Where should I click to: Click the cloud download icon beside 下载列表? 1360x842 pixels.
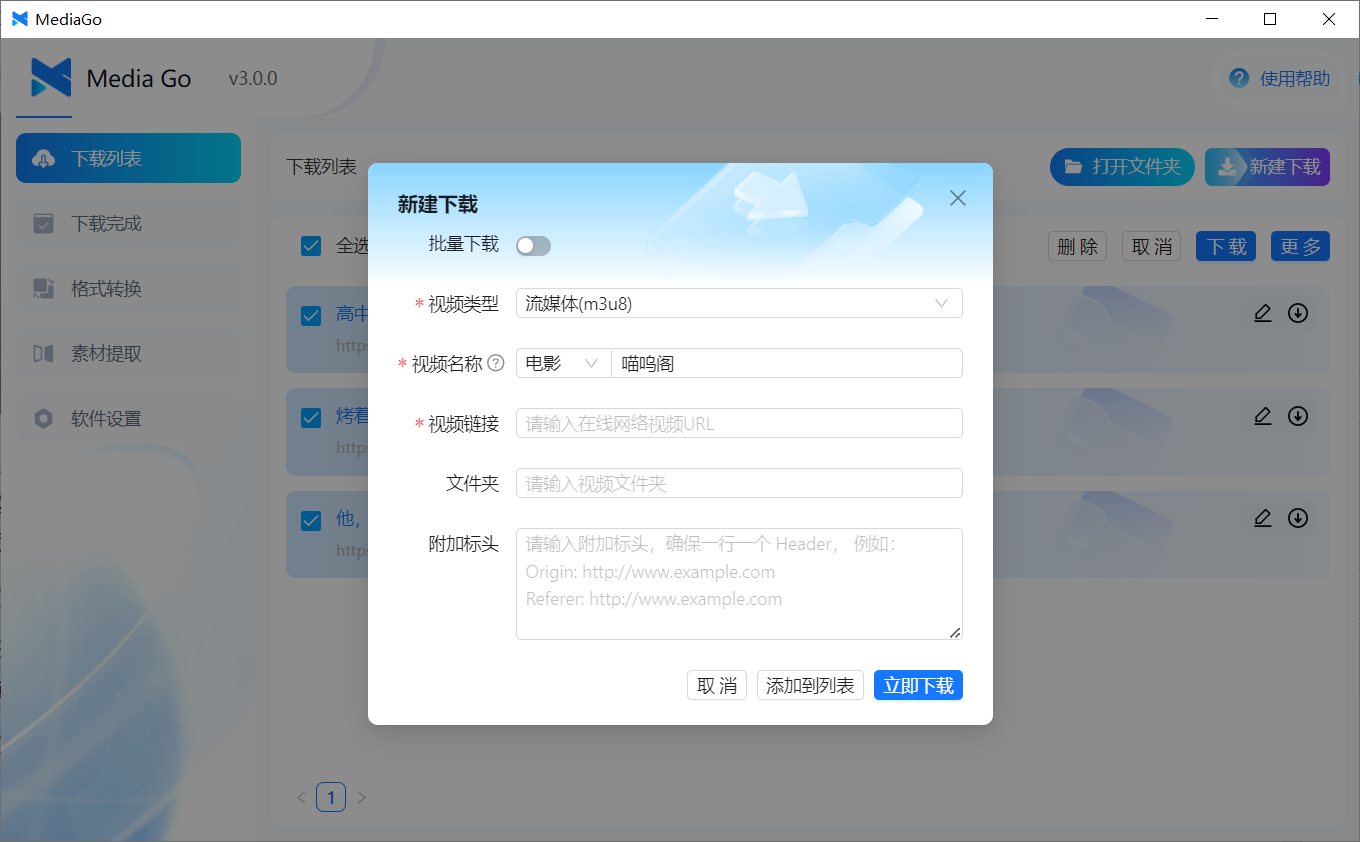coord(43,159)
